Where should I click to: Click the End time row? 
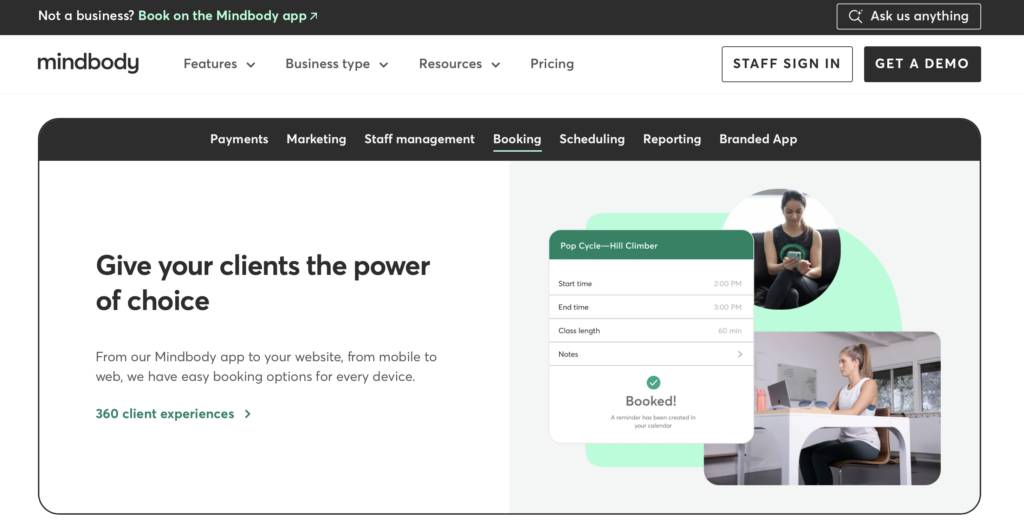(x=651, y=307)
